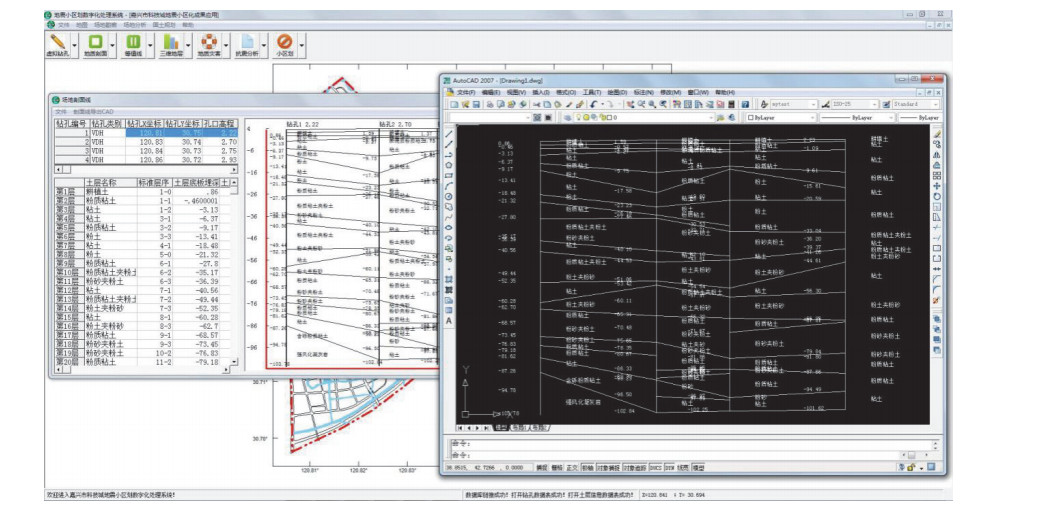This screenshot has height=517, width=1037.
Task: Select the AutoCAD Line draw tool
Action: pyautogui.click(x=448, y=133)
